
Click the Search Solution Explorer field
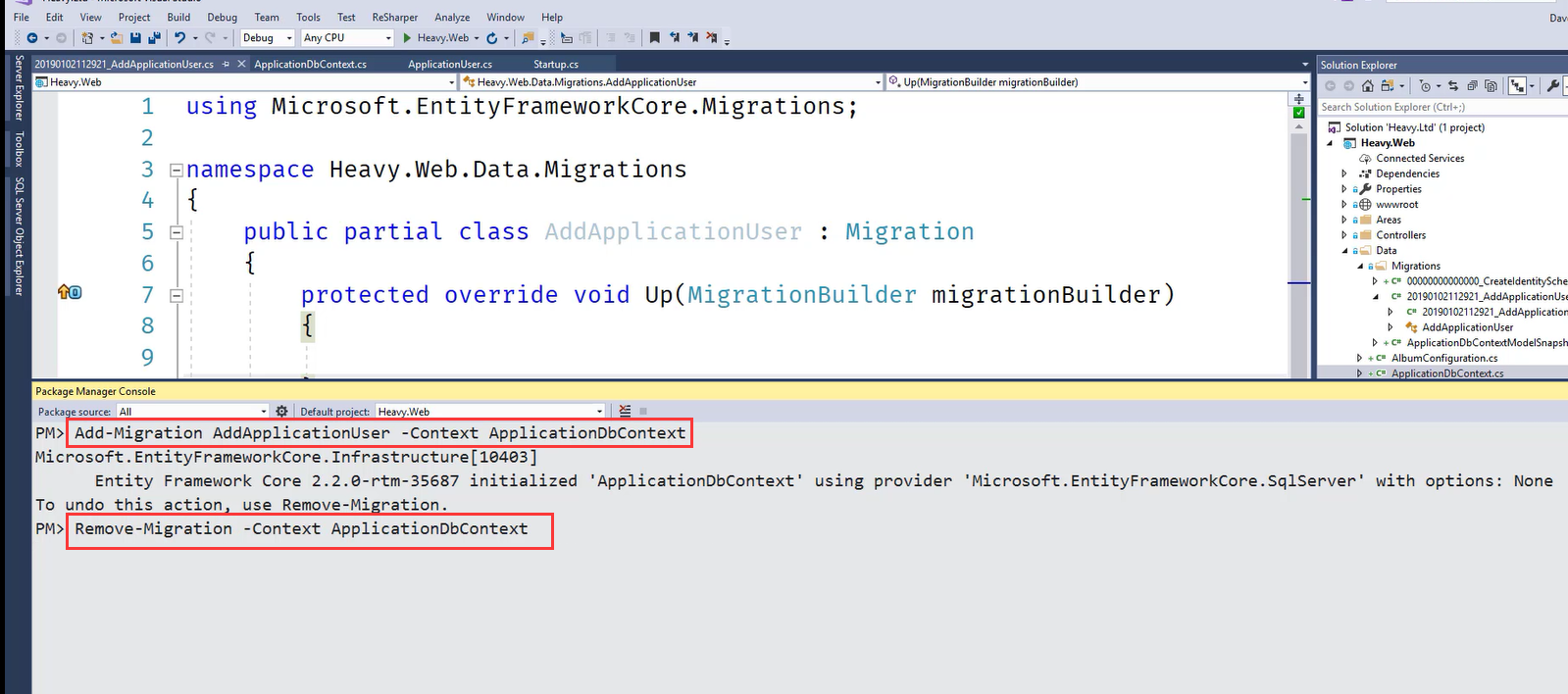pos(1442,107)
